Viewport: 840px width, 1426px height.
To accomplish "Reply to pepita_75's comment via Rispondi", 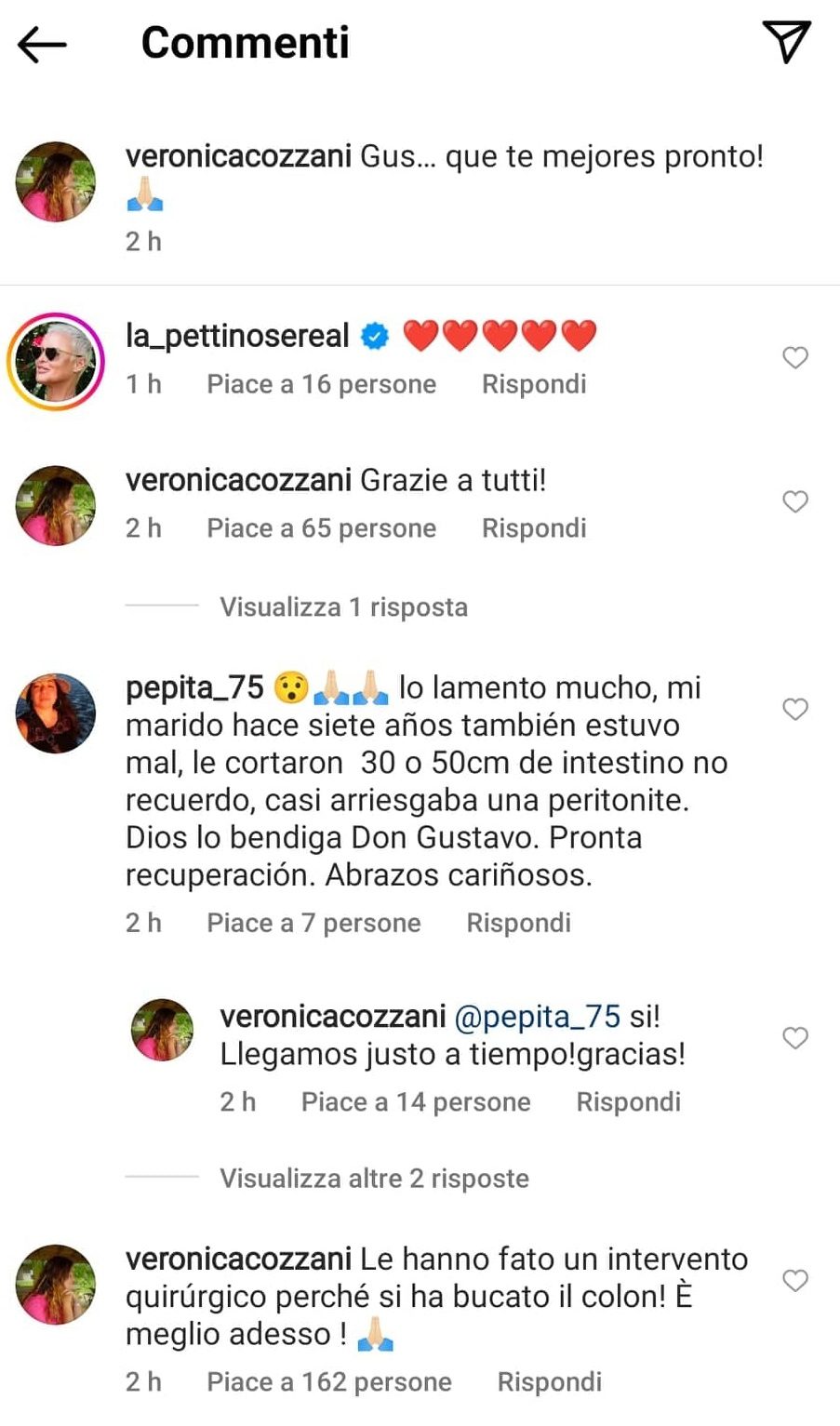I will 518,923.
